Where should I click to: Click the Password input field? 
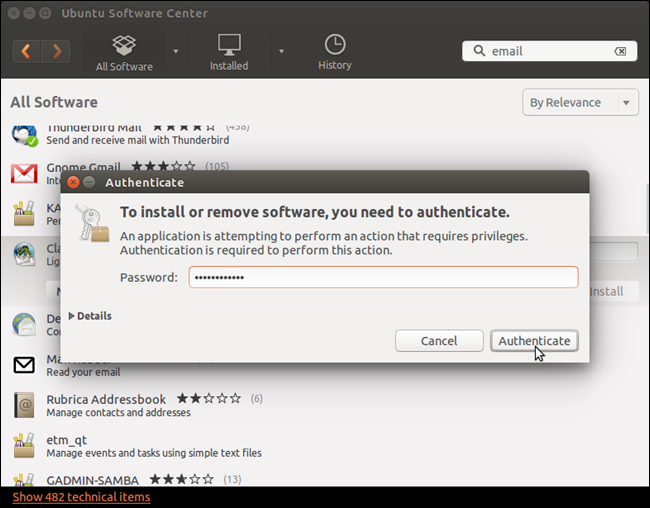tap(383, 277)
